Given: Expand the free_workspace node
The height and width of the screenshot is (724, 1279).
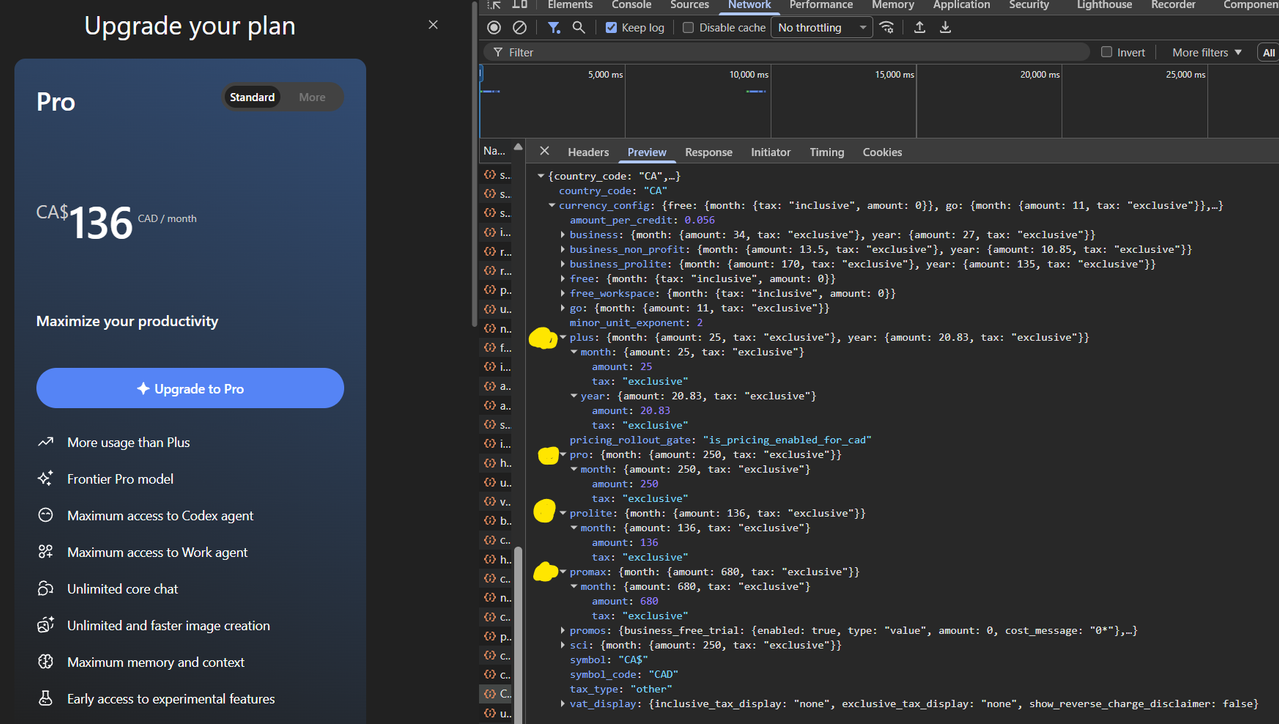Looking at the screenshot, I should [562, 293].
